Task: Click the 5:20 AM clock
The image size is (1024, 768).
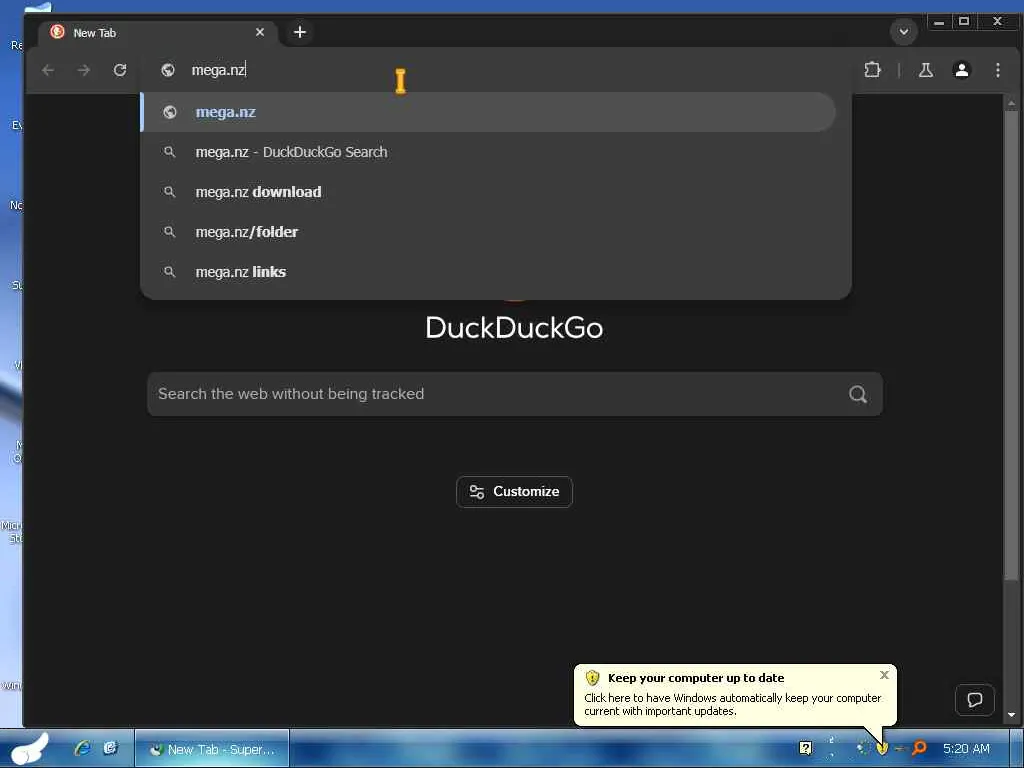Action: tap(966, 748)
